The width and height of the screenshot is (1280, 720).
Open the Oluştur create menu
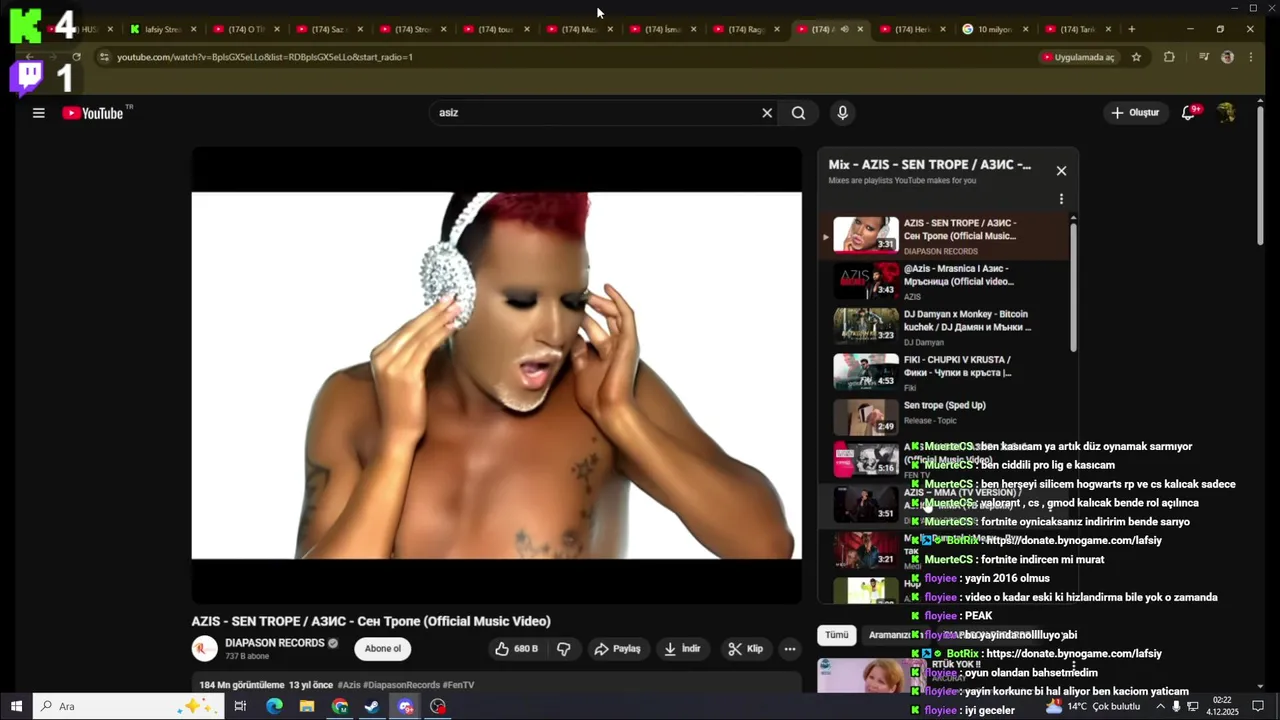point(1135,113)
